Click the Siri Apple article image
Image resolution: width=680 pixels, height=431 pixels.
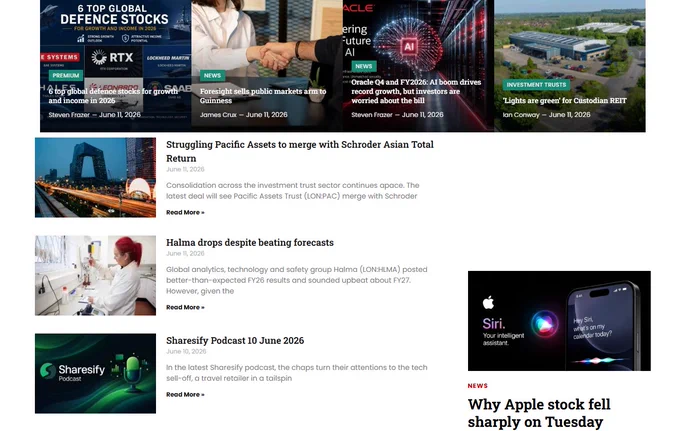[559, 321]
